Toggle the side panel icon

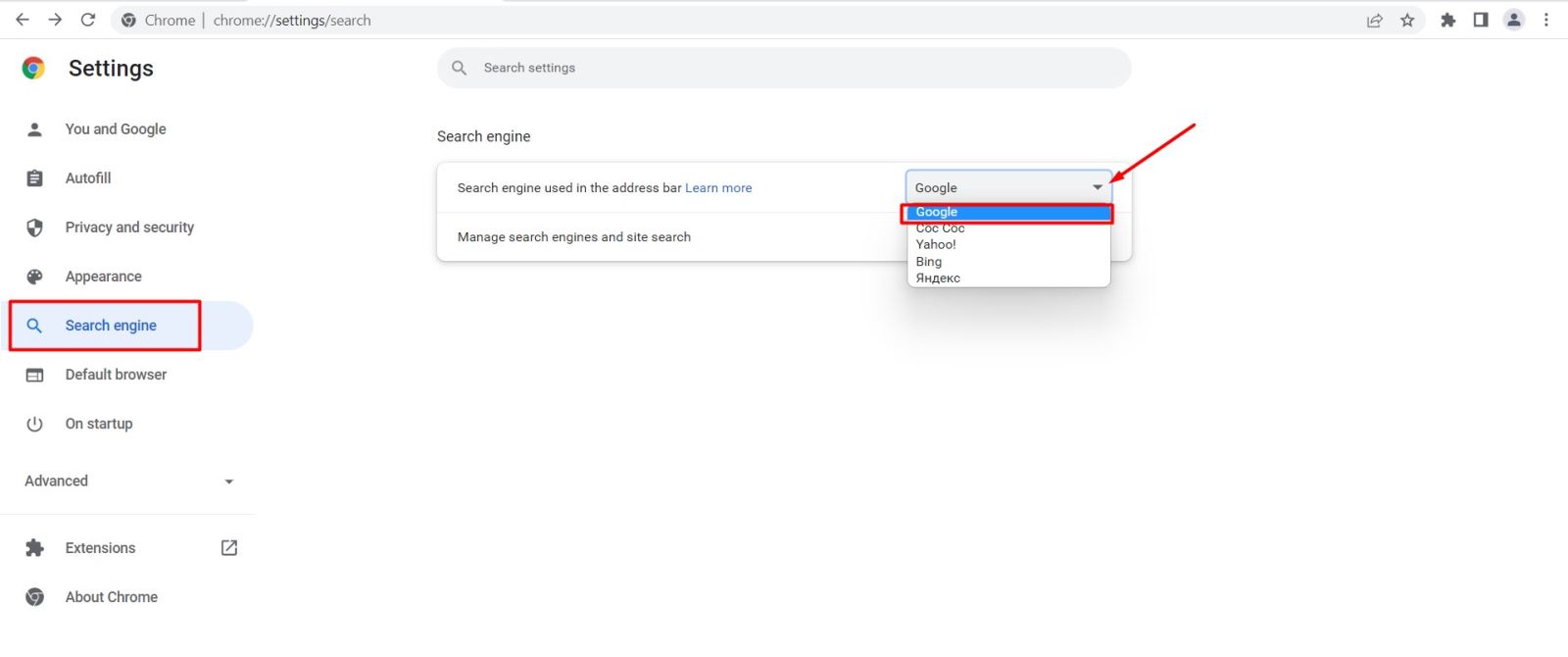[1481, 20]
